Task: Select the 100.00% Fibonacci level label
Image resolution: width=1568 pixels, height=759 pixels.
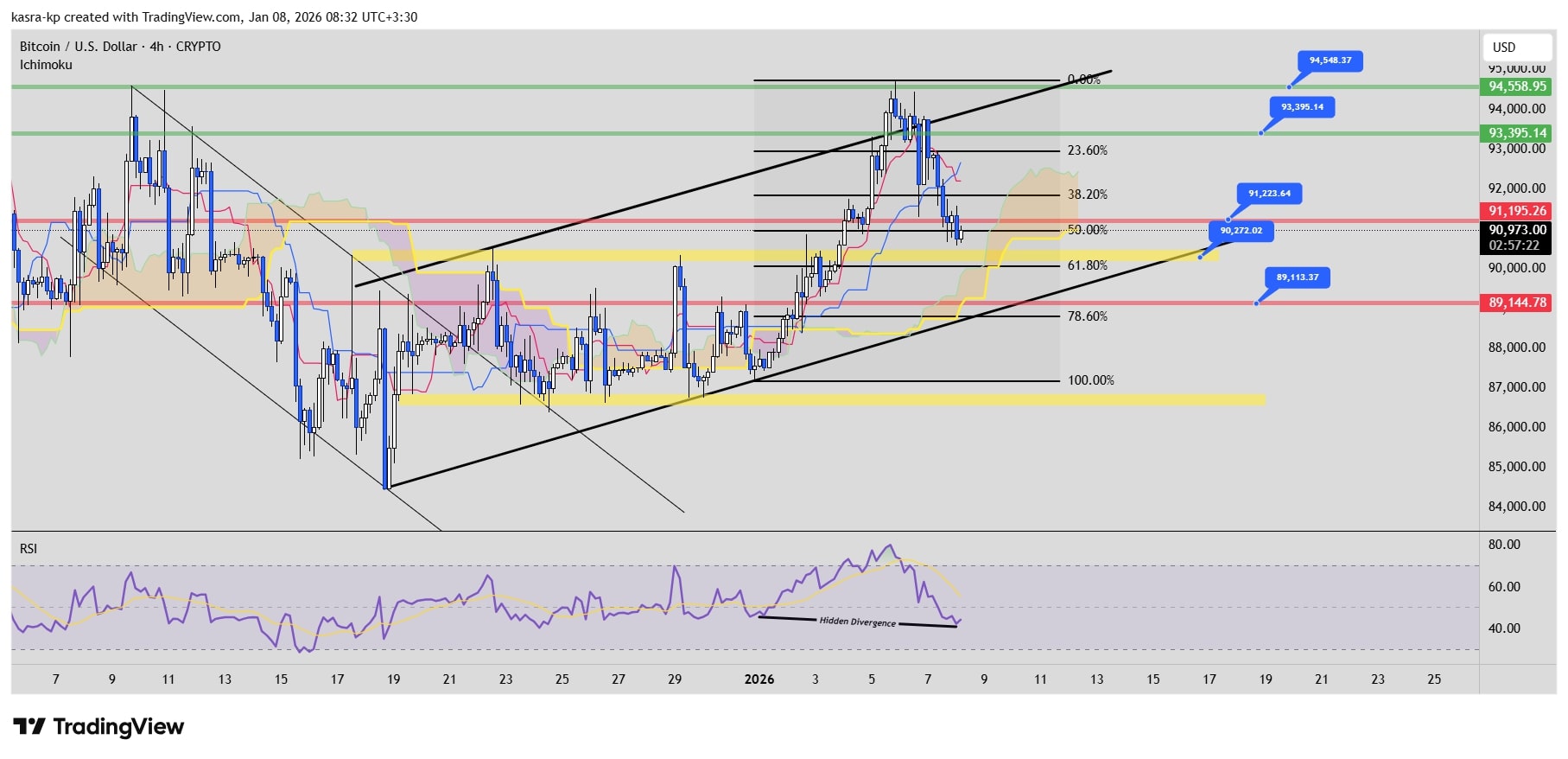Action: (x=1090, y=380)
